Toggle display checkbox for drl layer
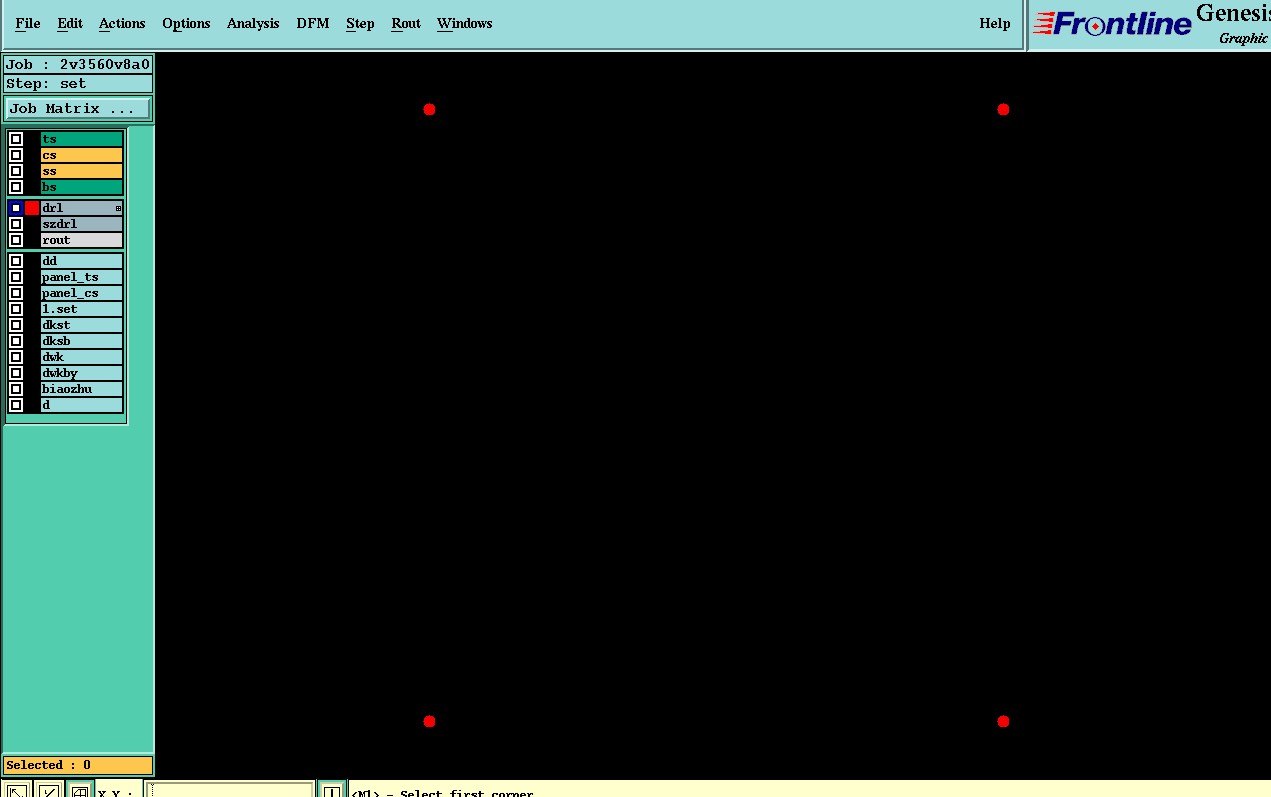 [x=16, y=208]
